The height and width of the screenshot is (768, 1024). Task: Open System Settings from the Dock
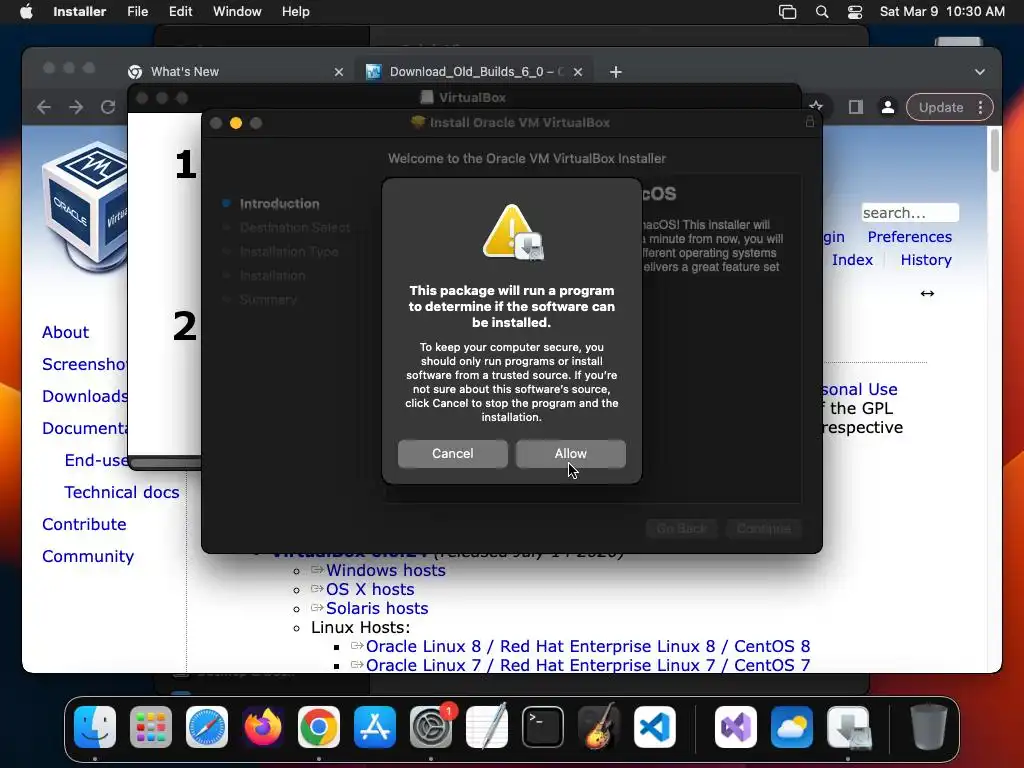431,727
